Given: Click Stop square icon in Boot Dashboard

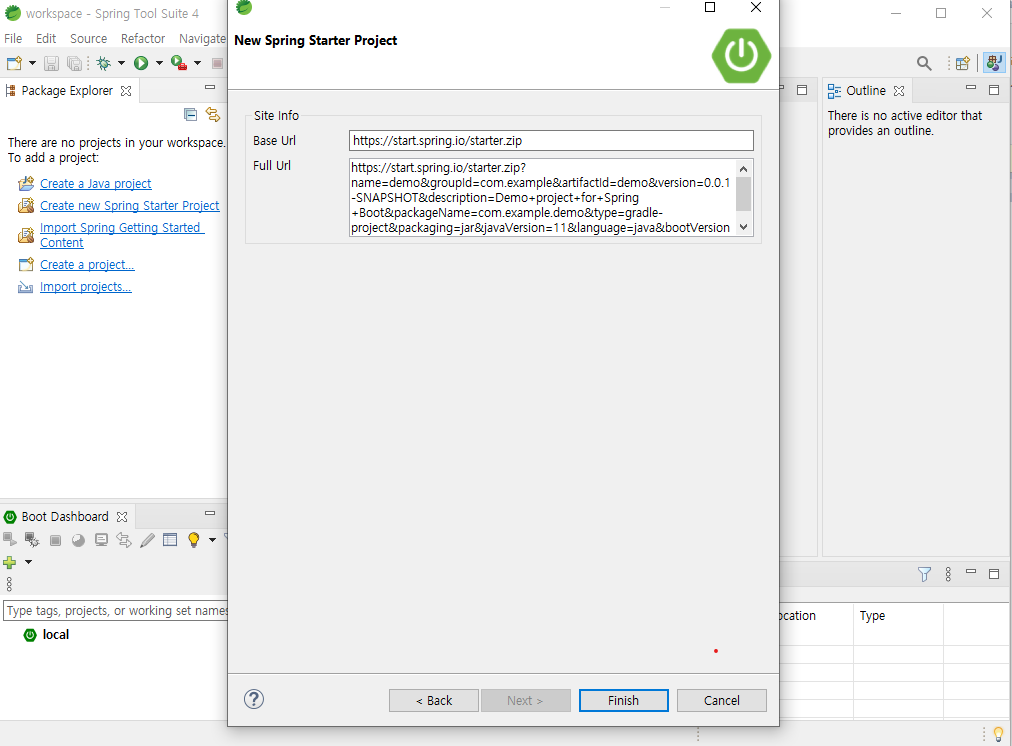Looking at the screenshot, I should pos(56,540).
